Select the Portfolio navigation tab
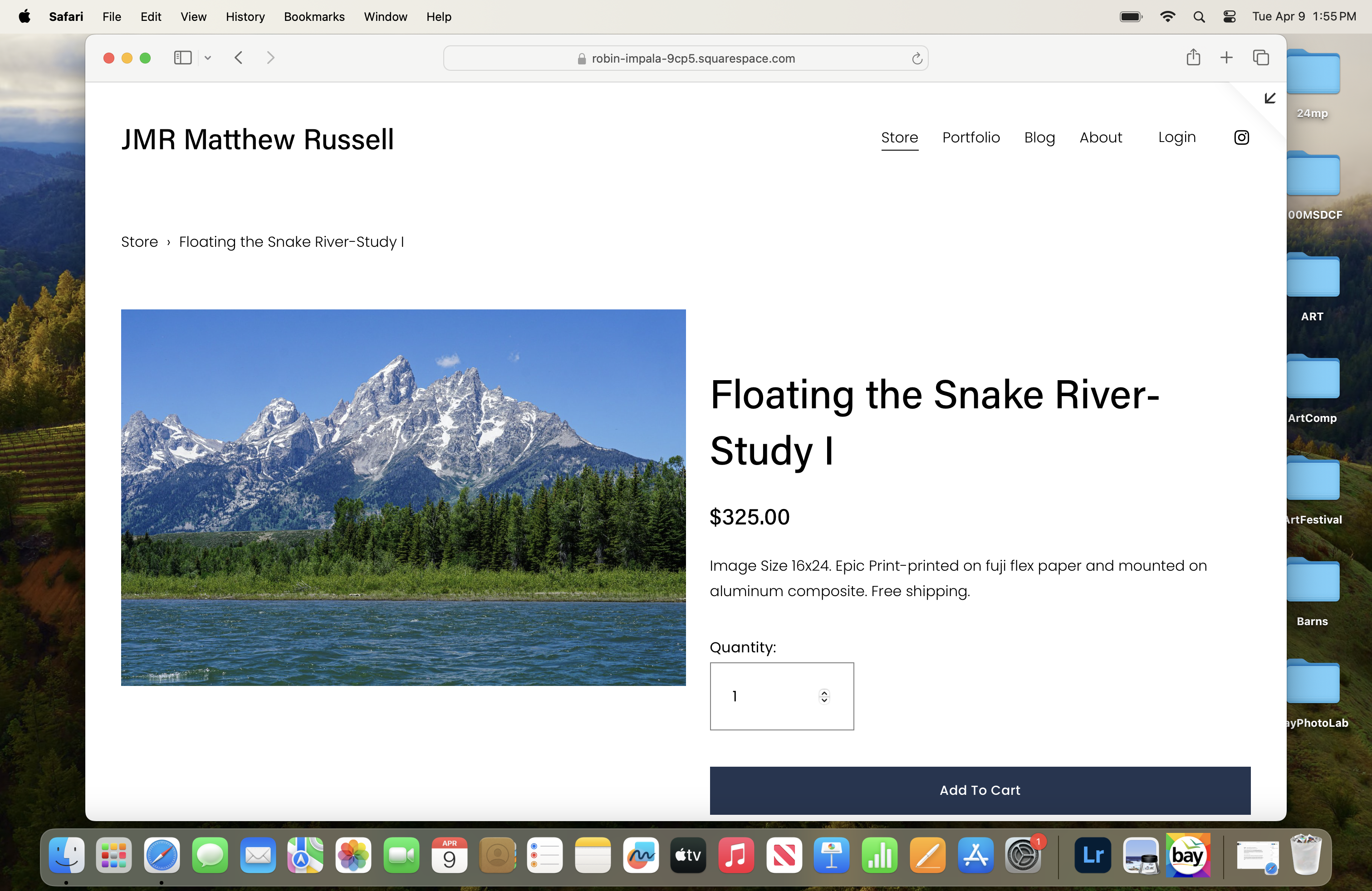The width and height of the screenshot is (1372, 891). [971, 137]
